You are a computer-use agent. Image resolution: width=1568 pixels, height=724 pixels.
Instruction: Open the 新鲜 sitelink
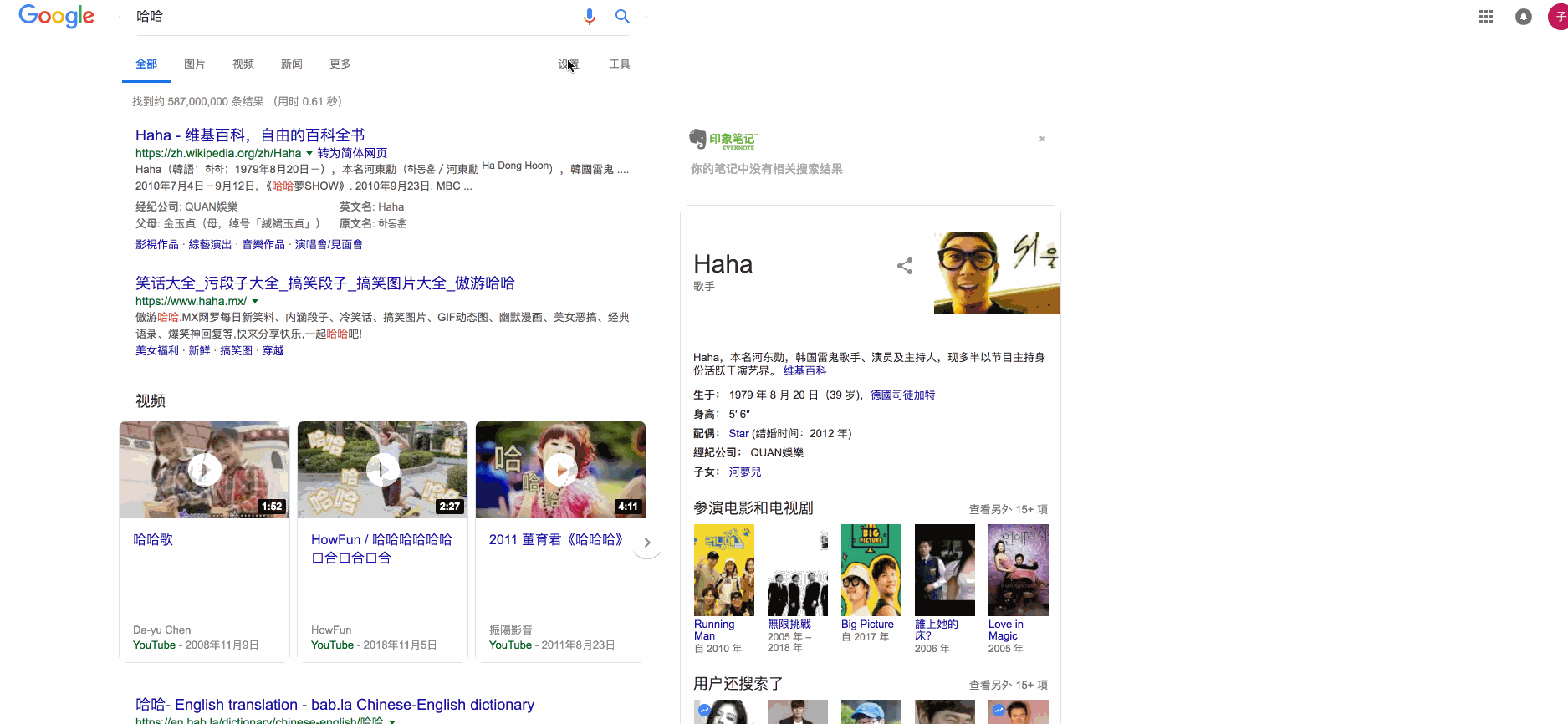point(199,350)
